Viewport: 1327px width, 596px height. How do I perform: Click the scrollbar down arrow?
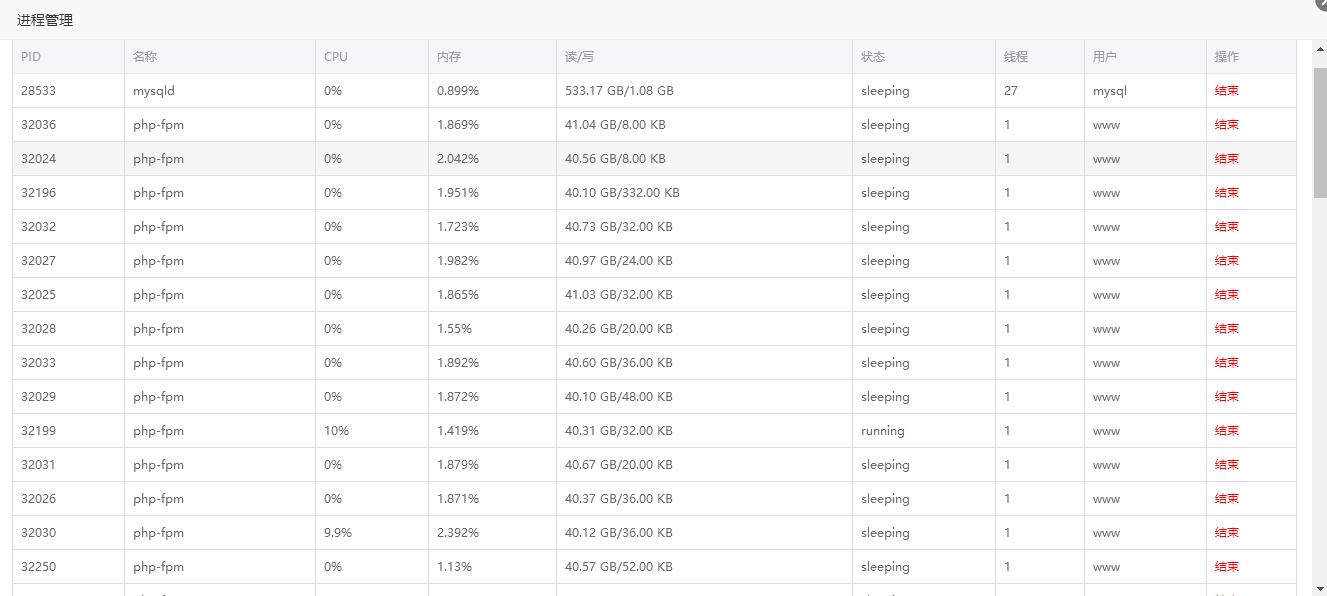pos(1320,589)
